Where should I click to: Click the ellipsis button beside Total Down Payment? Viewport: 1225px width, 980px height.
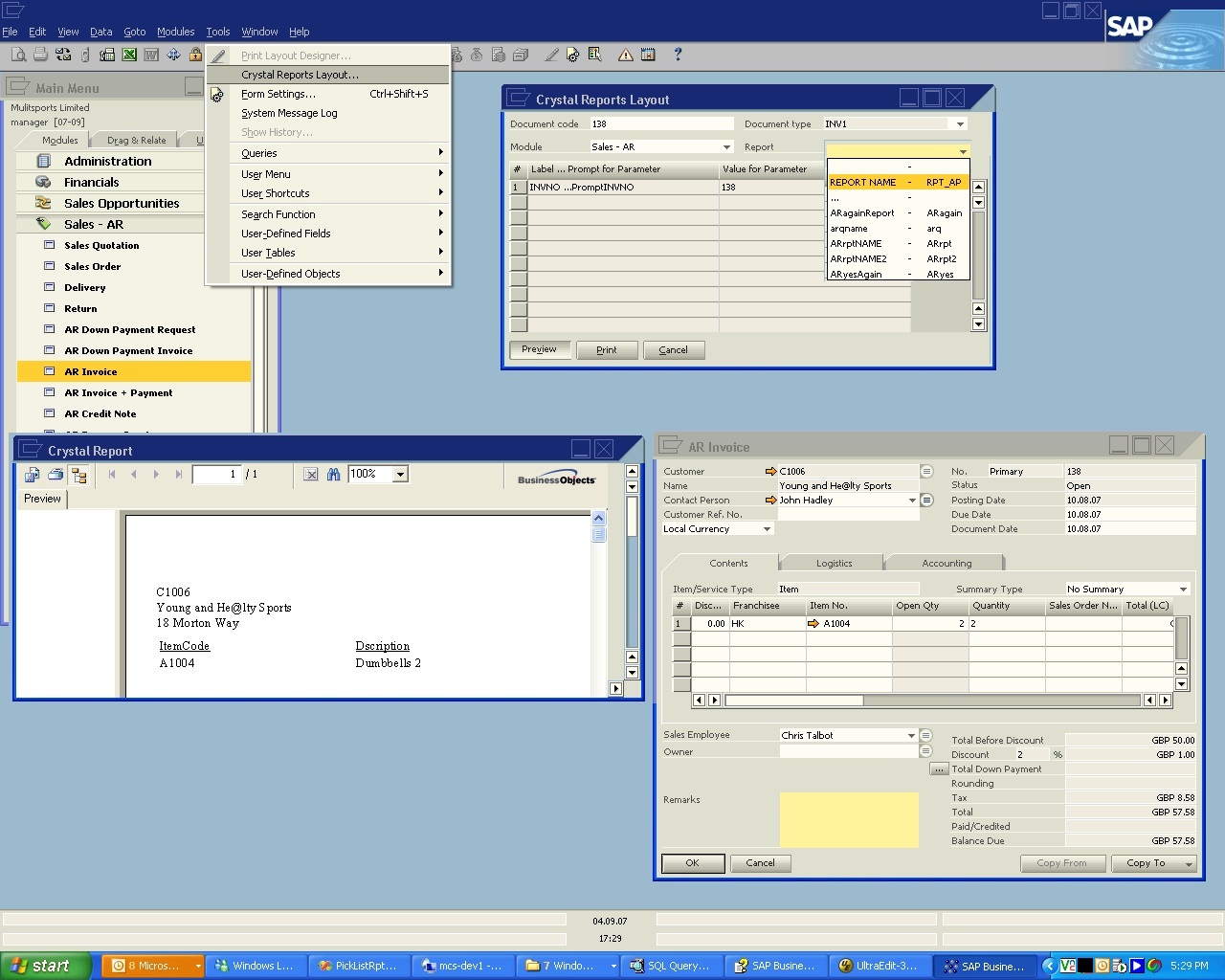[939, 768]
